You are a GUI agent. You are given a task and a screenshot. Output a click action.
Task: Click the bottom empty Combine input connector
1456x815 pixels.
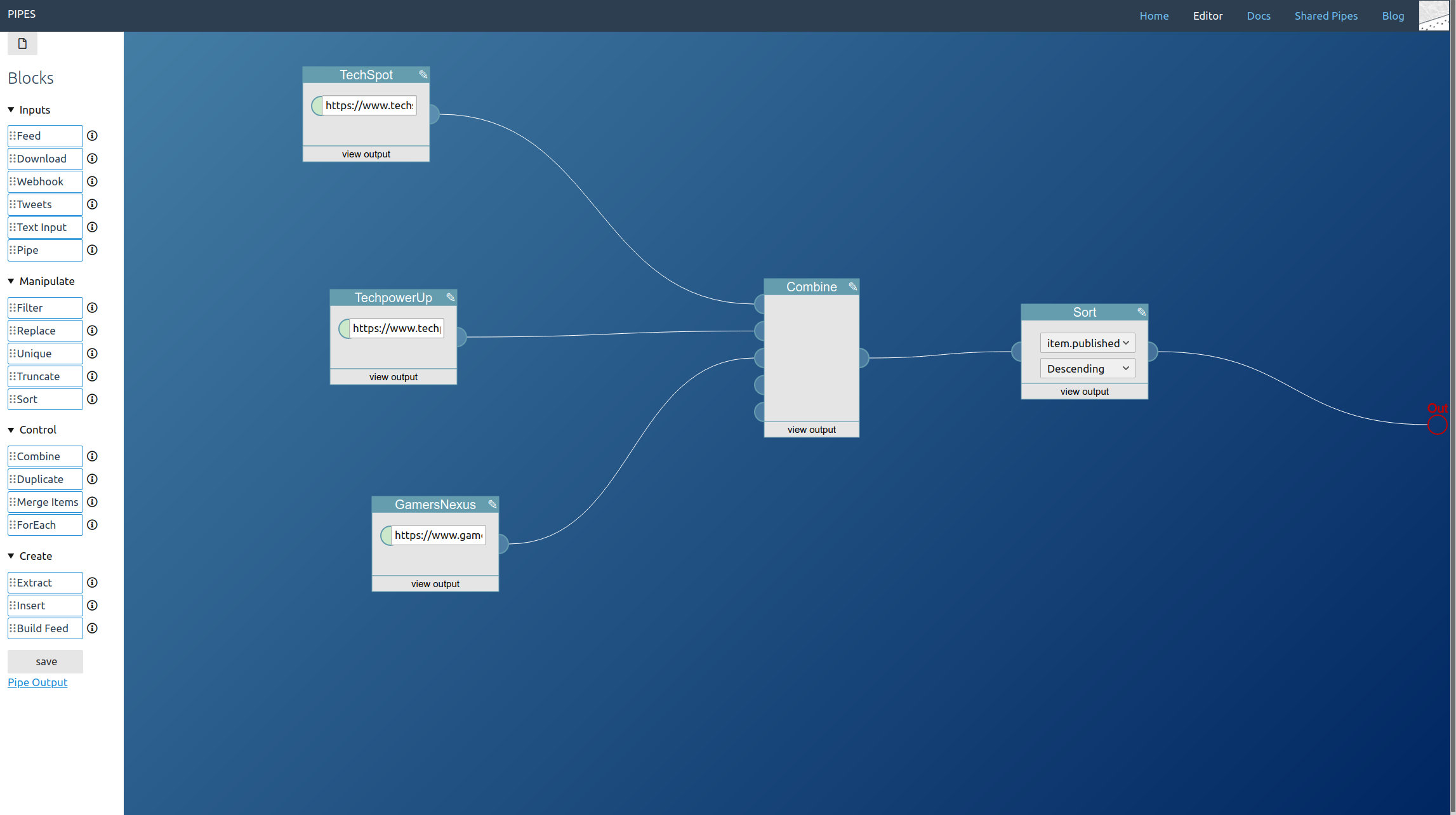pos(759,412)
